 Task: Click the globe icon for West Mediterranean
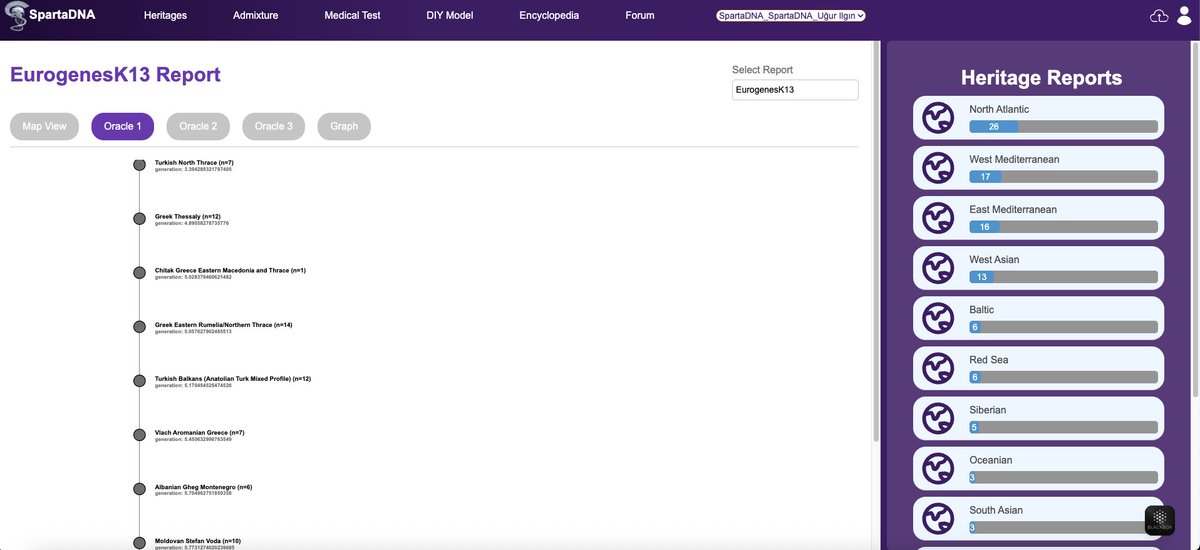click(938, 168)
